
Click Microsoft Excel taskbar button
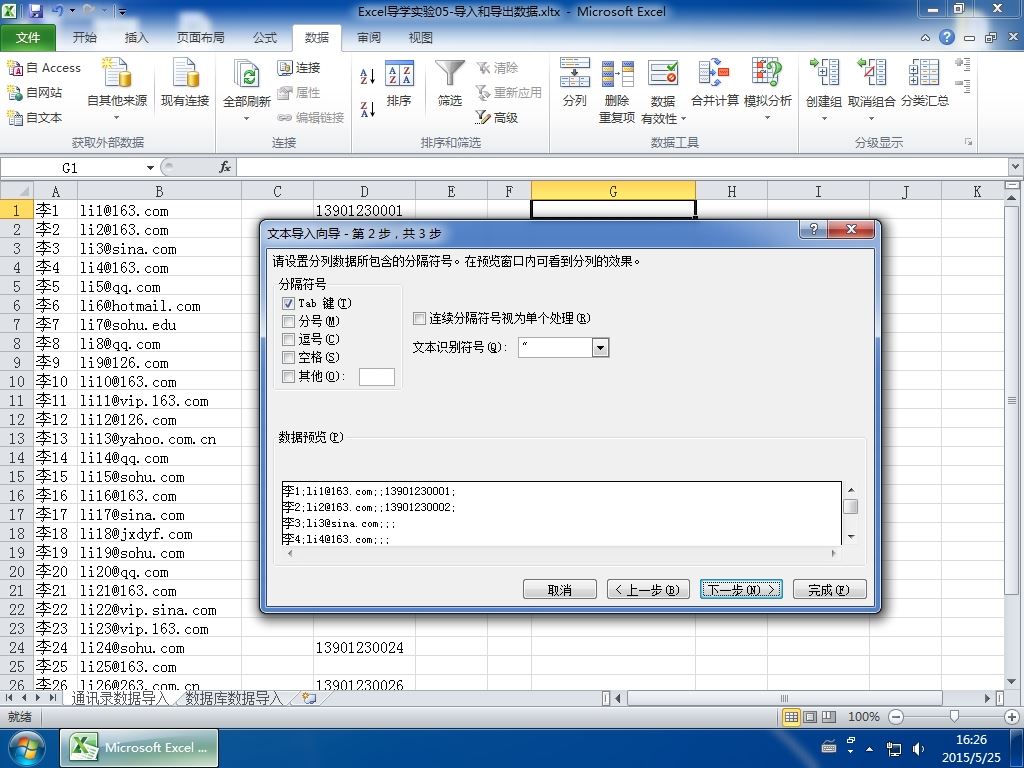pos(139,748)
